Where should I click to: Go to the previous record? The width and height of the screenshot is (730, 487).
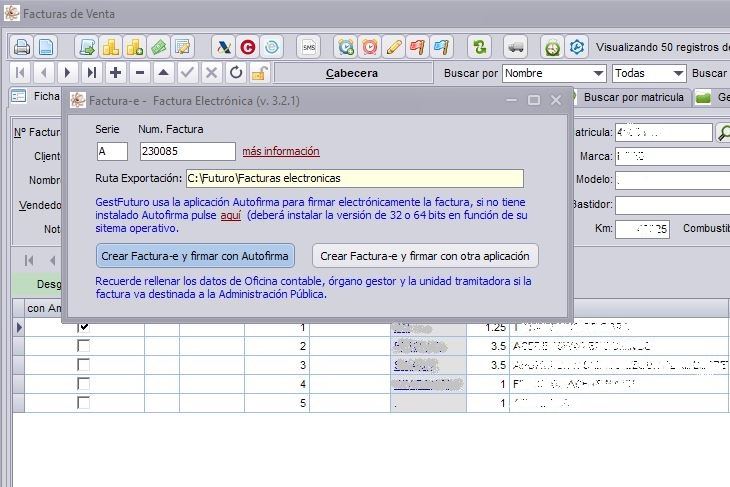pos(44,73)
